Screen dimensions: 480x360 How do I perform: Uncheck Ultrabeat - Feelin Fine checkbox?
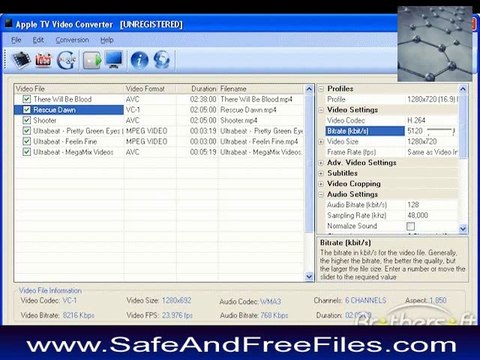coord(27,142)
